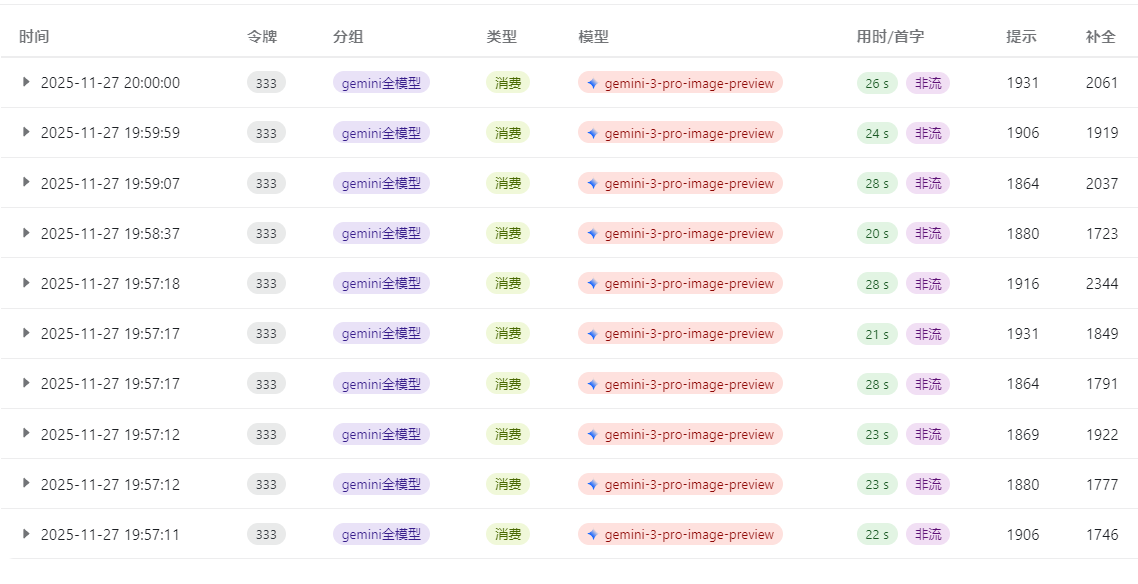This screenshot has height=584, width=1138.
Task: Click the 非流 tag in the 19:57:18 row
Action: pyautogui.click(x=928, y=284)
